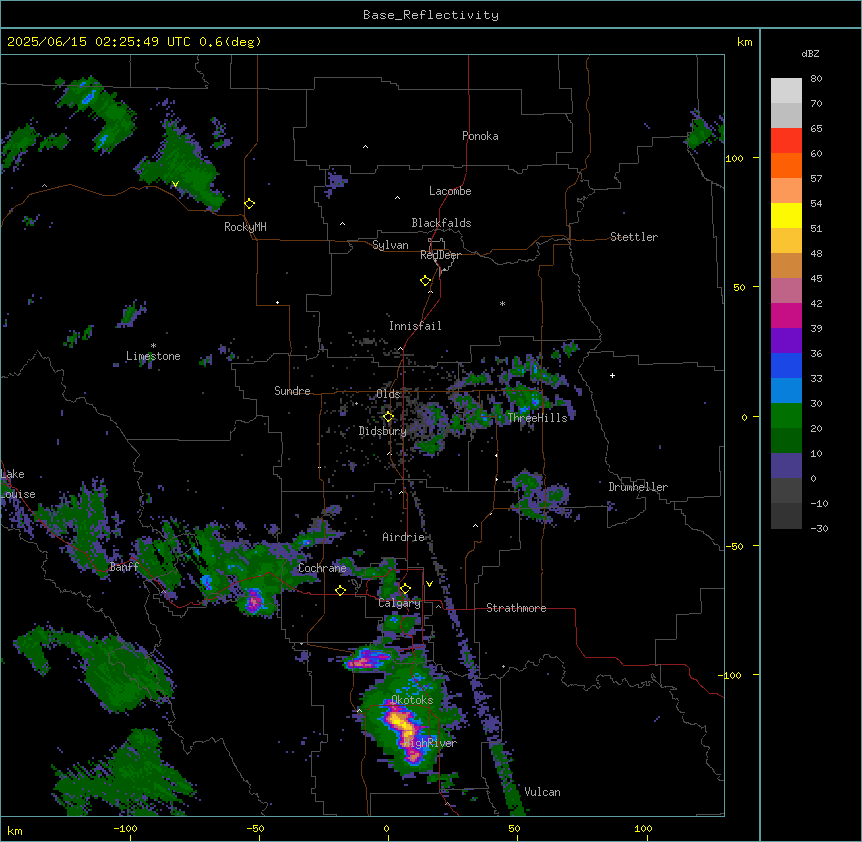Select the top light gray 80 dBZ swatch
The image size is (862, 842).
click(x=786, y=91)
